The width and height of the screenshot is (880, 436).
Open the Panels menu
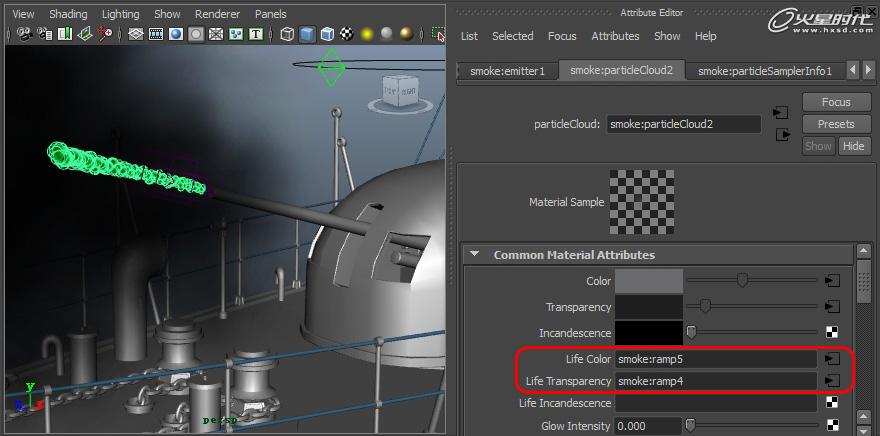pos(271,14)
